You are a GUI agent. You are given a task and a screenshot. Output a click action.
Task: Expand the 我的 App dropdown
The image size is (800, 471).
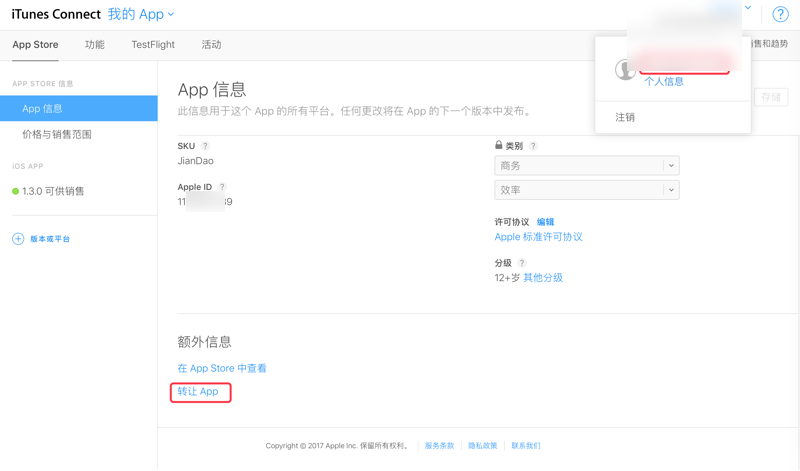pos(141,14)
